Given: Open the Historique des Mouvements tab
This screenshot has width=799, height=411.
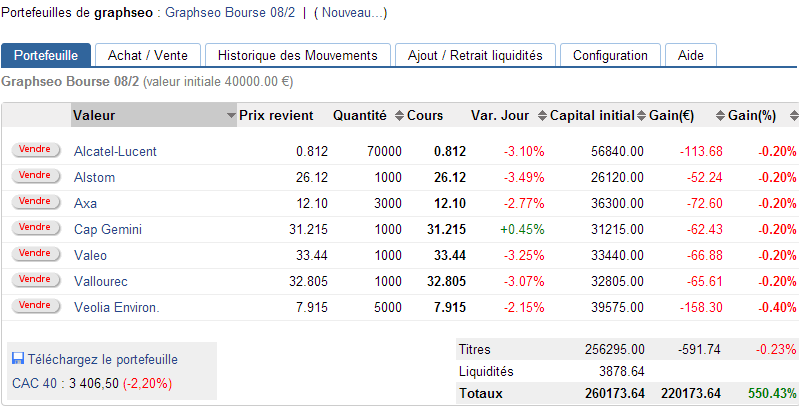Looking at the screenshot, I should [x=297, y=55].
